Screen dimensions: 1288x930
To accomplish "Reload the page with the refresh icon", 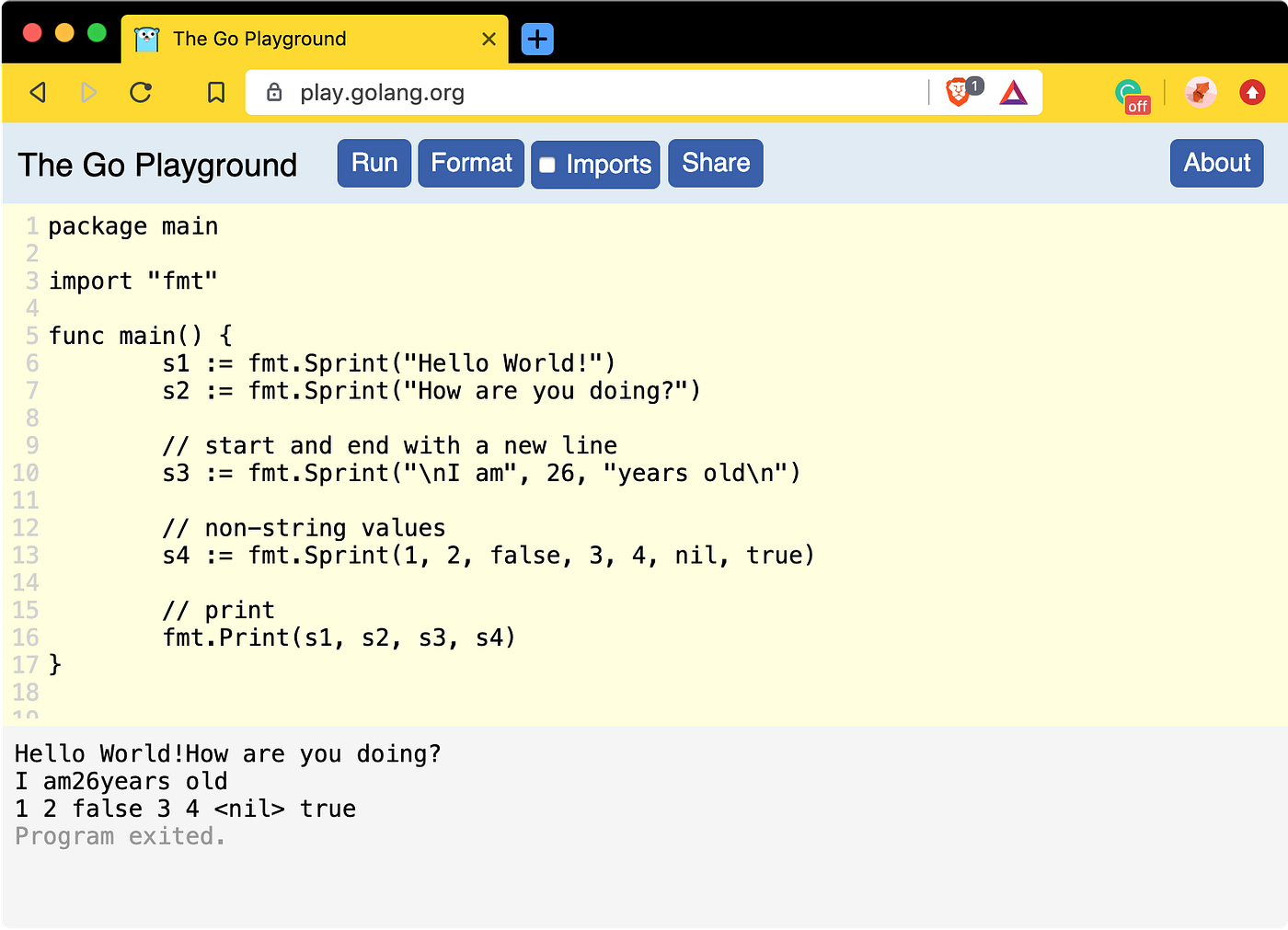I will pyautogui.click(x=140, y=92).
